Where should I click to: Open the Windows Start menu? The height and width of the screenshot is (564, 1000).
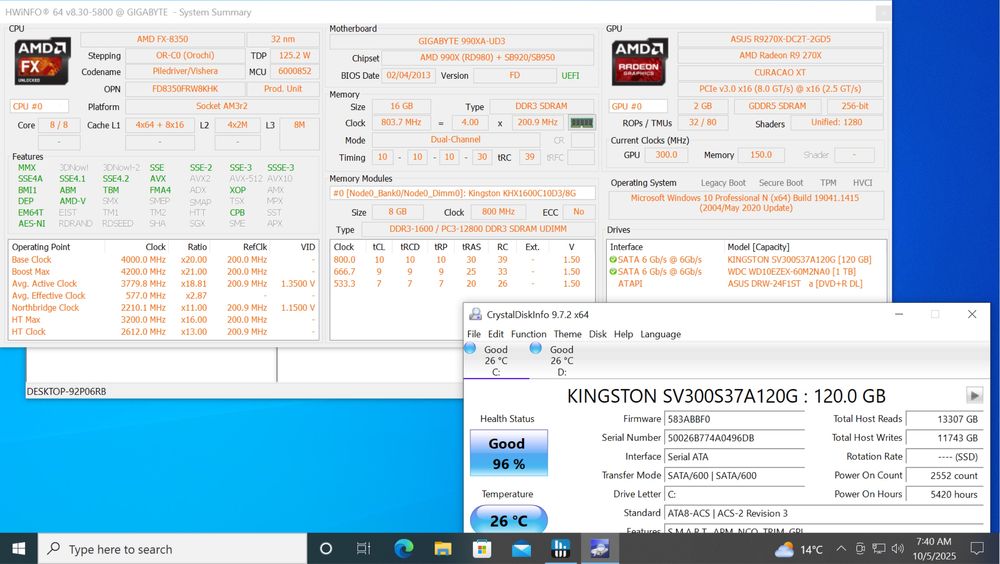pyautogui.click(x=18, y=549)
